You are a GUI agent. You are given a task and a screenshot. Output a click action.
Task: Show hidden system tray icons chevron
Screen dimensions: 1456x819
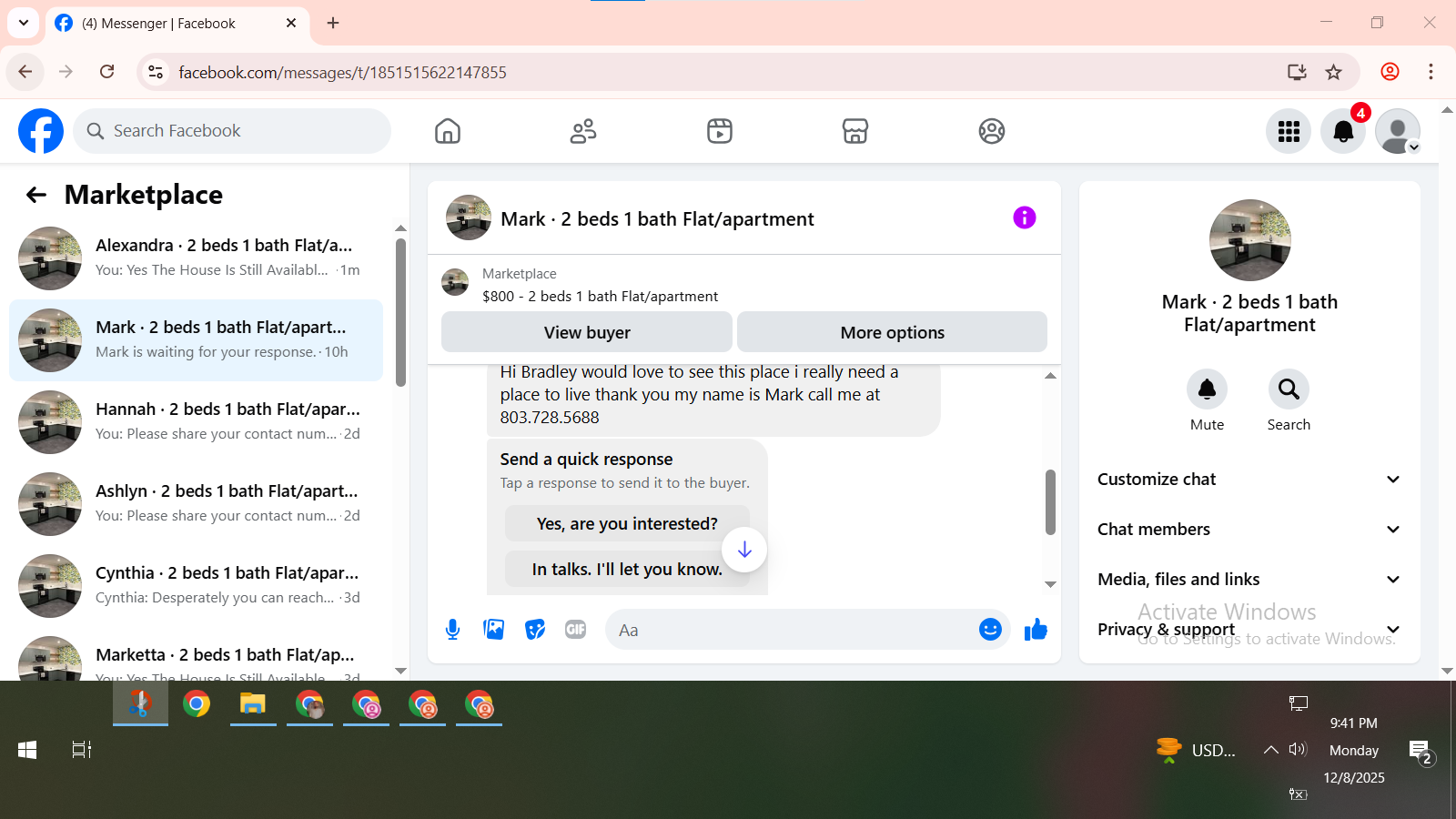coord(1270,750)
